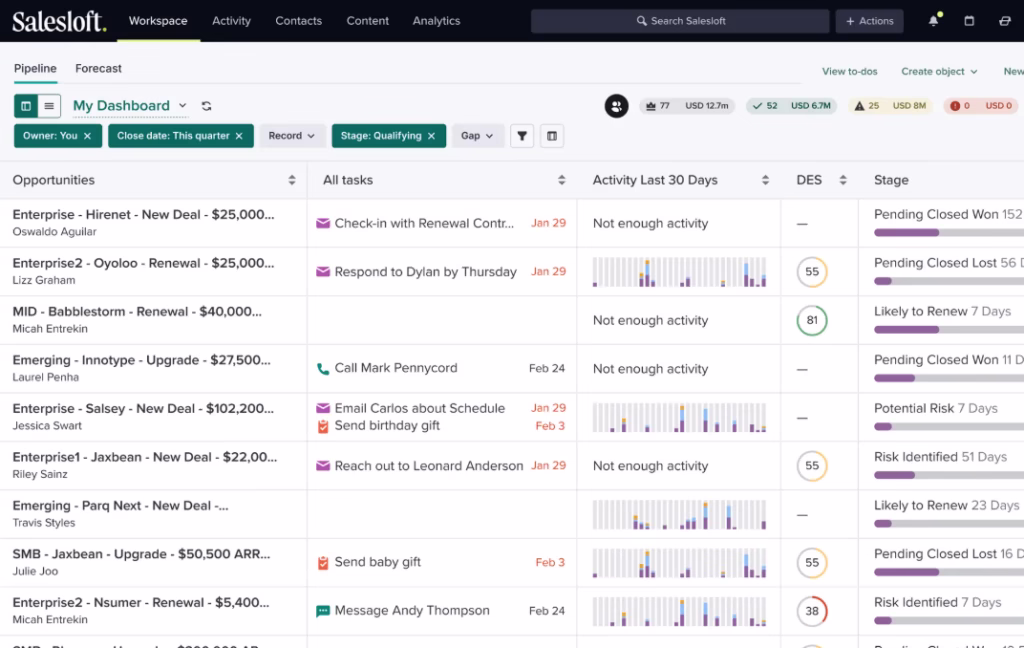Click View to-dos link

849,71
